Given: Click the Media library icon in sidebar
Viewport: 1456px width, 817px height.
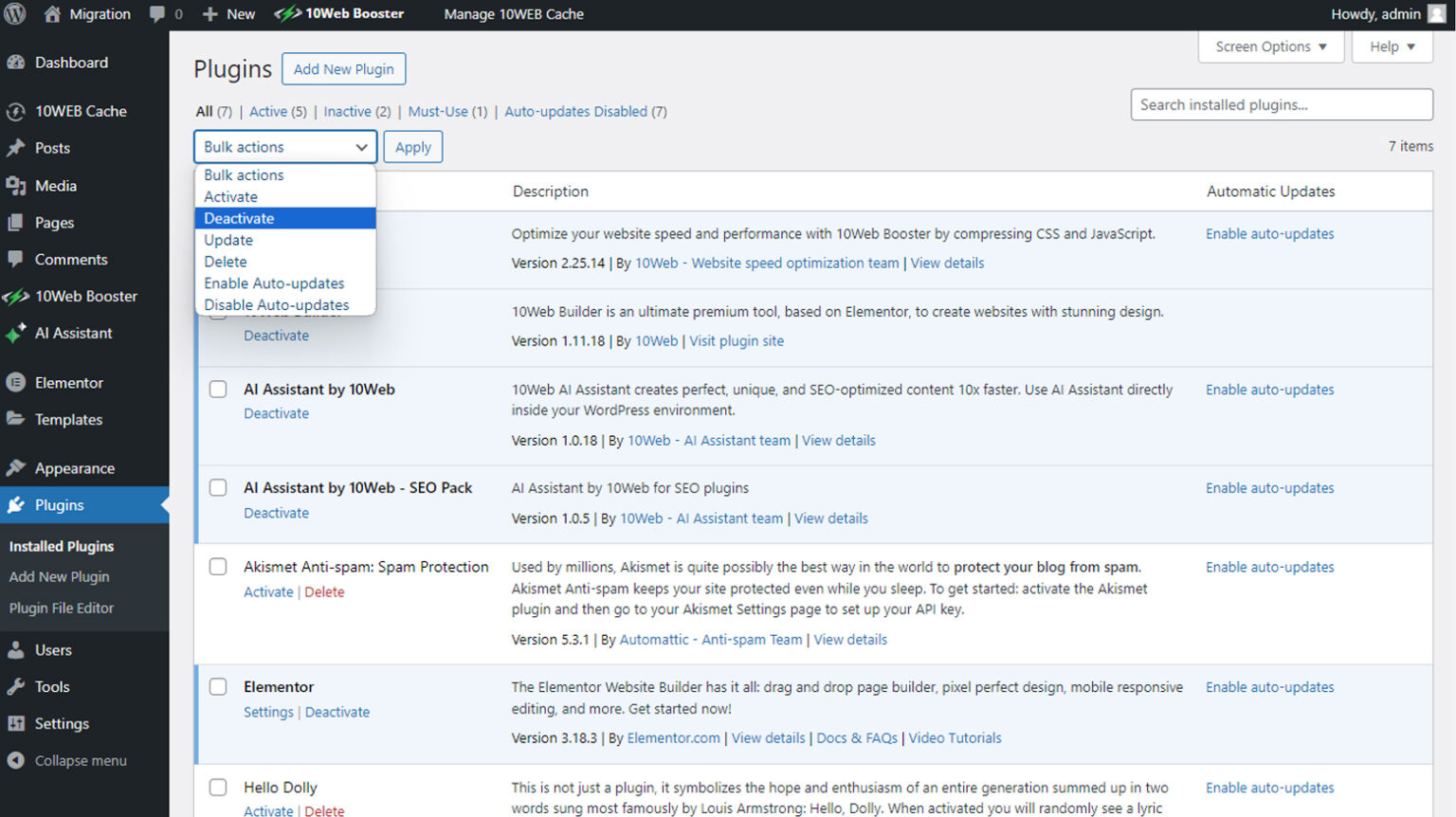Looking at the screenshot, I should point(15,186).
